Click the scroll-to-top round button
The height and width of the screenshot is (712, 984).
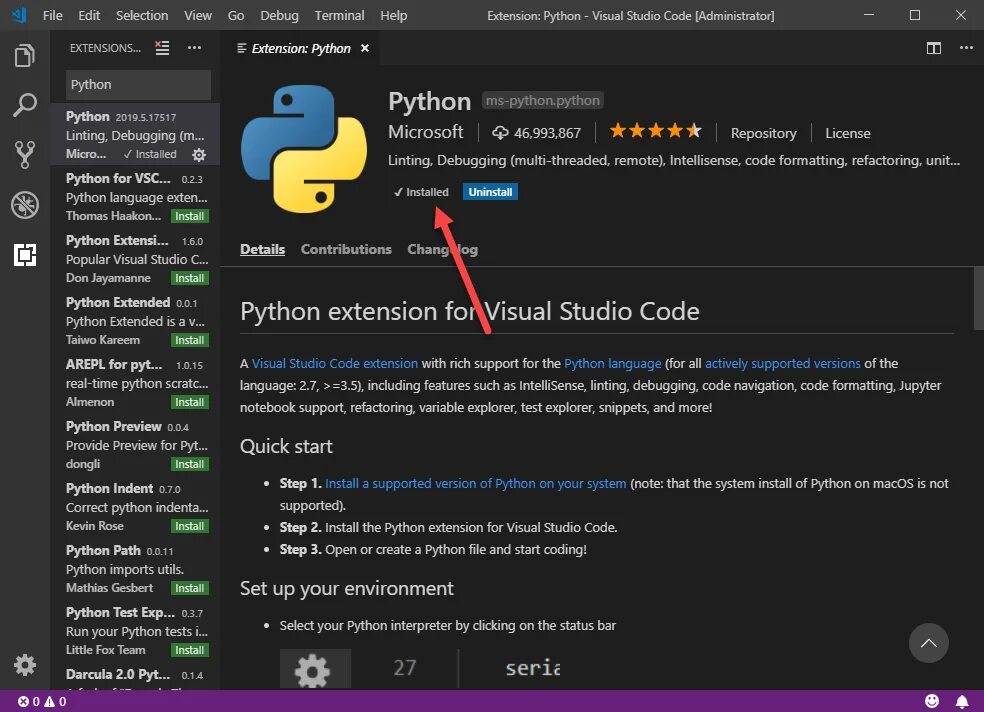coord(929,643)
